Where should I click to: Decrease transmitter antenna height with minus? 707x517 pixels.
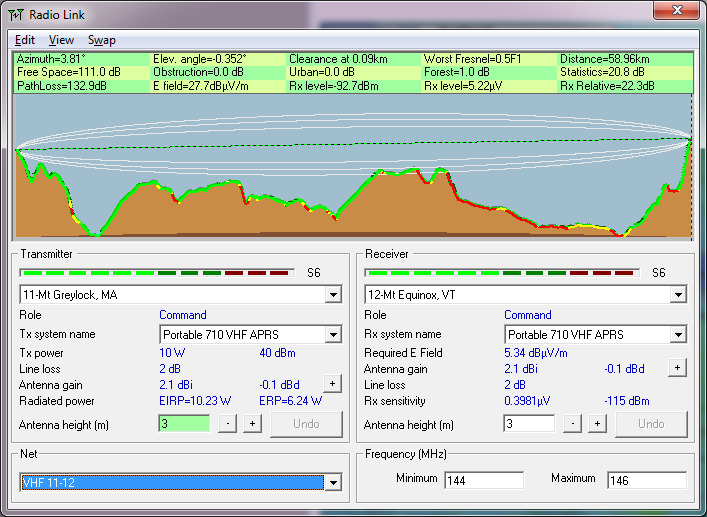coord(228,424)
